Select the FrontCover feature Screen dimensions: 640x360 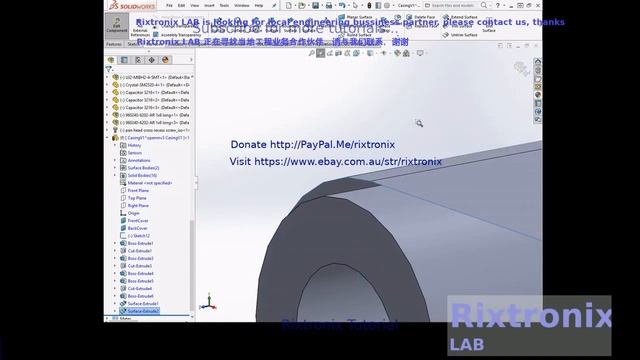coord(138,221)
